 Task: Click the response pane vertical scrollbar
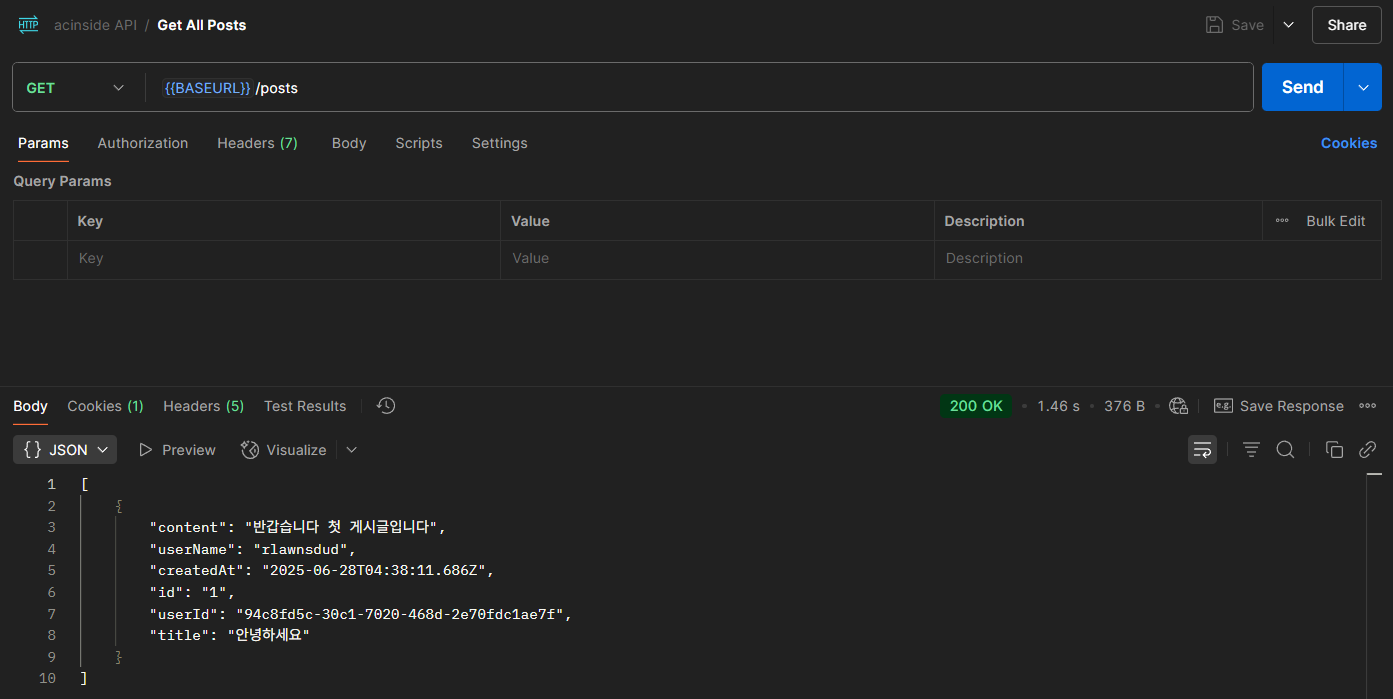coord(1374,585)
